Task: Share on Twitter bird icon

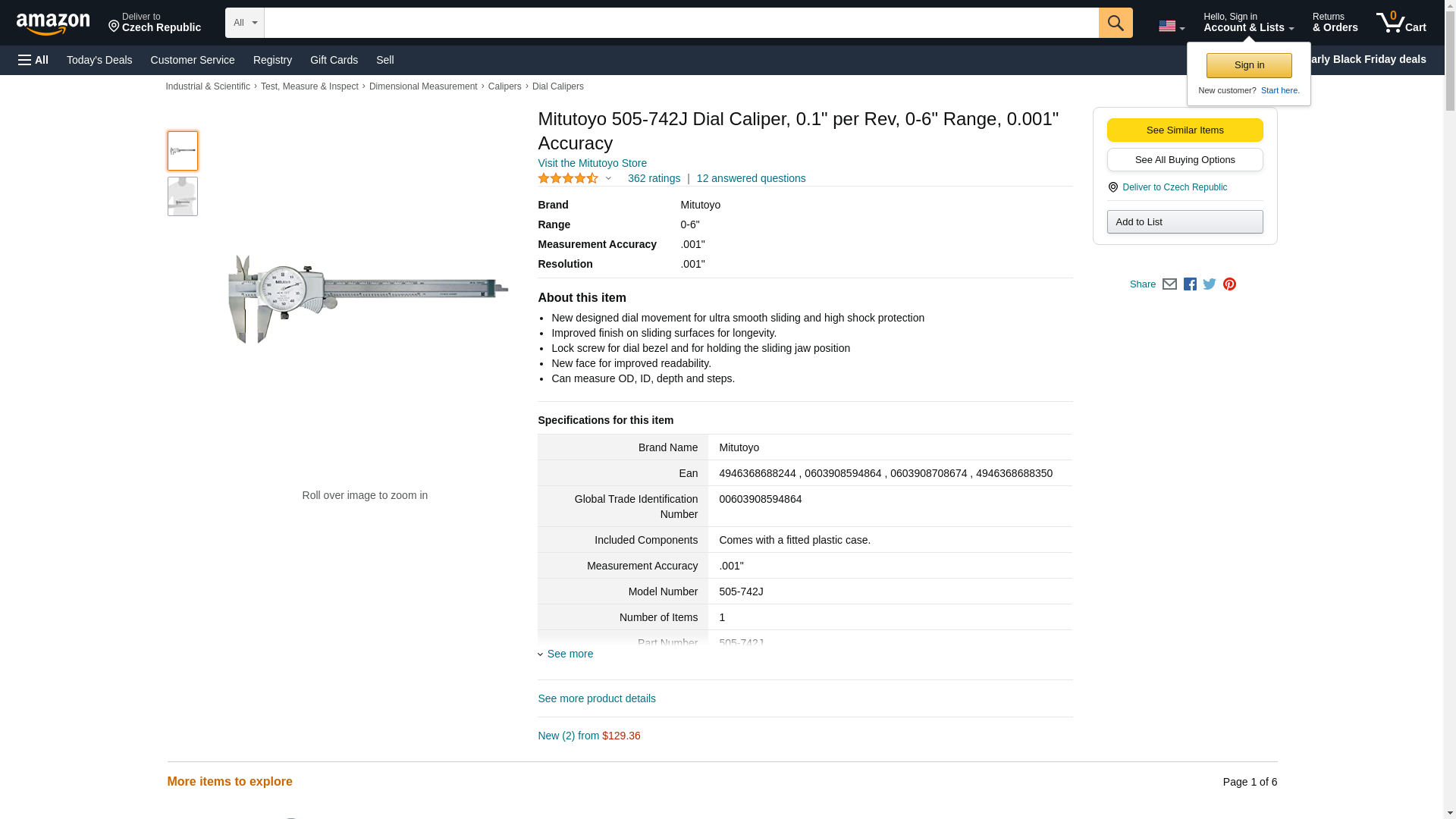Action: tap(1210, 284)
